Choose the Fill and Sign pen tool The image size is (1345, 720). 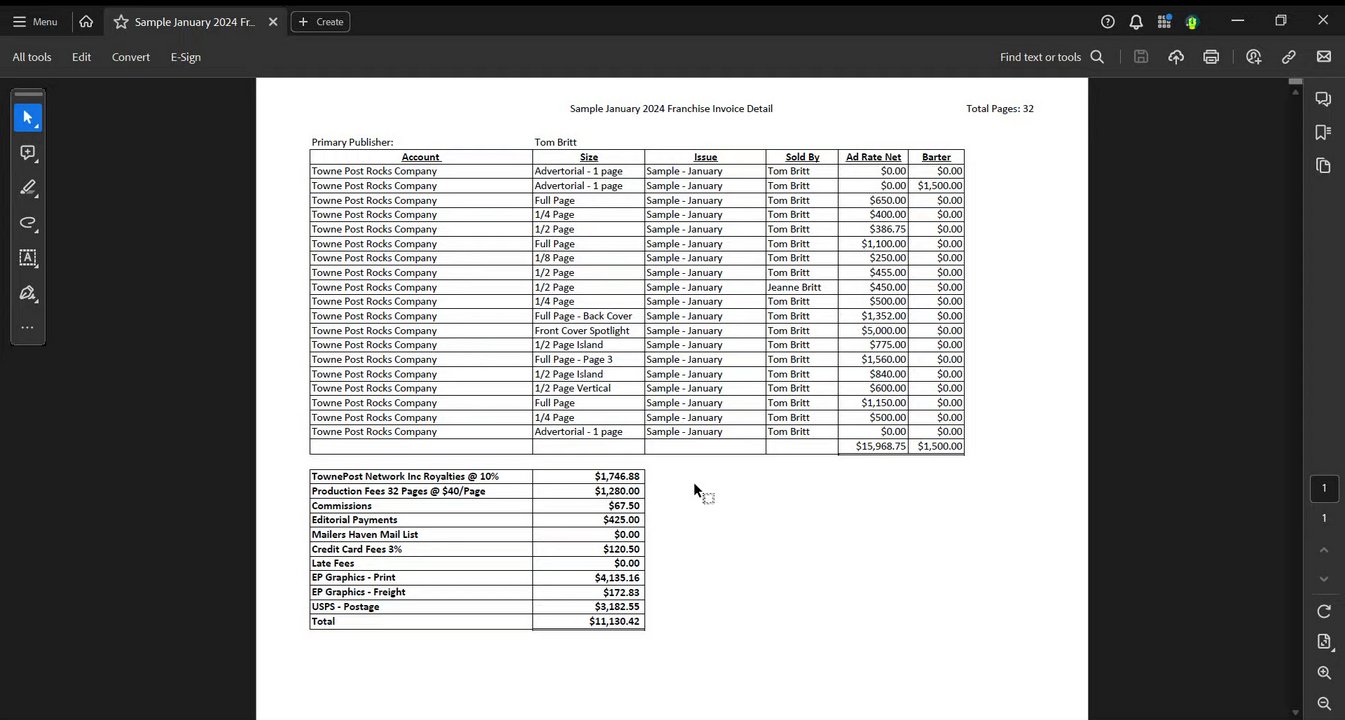pos(28,293)
